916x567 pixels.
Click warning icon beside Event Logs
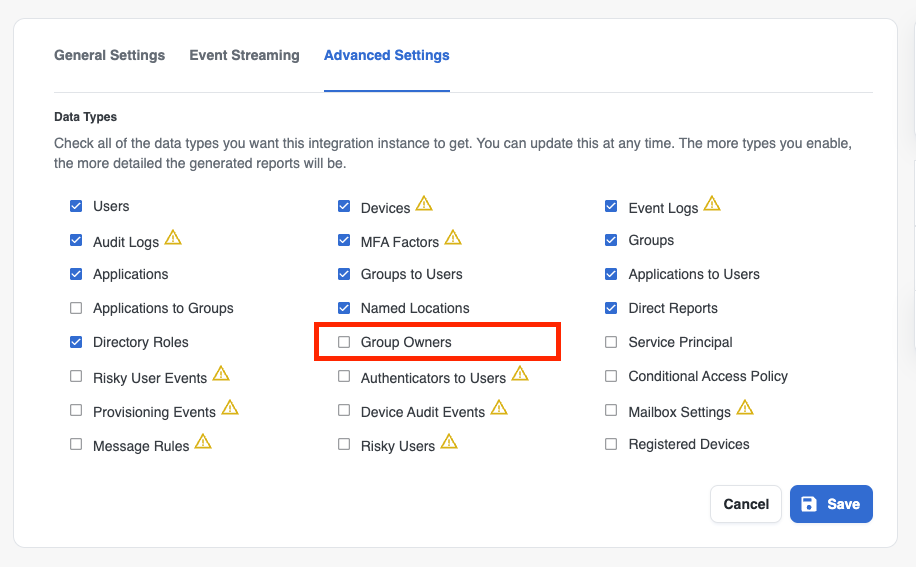pyautogui.click(x=712, y=204)
